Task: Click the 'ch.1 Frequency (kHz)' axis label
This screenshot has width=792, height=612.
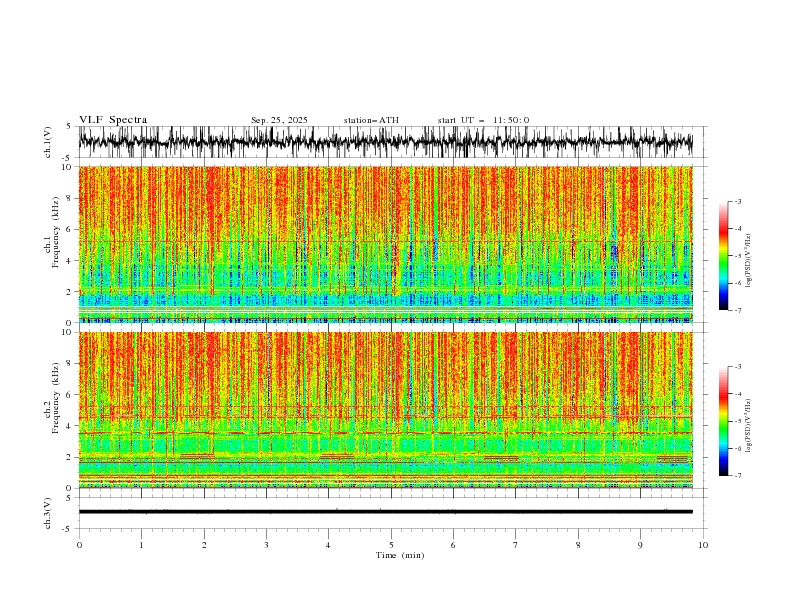Action: pyautogui.click(x=51, y=231)
